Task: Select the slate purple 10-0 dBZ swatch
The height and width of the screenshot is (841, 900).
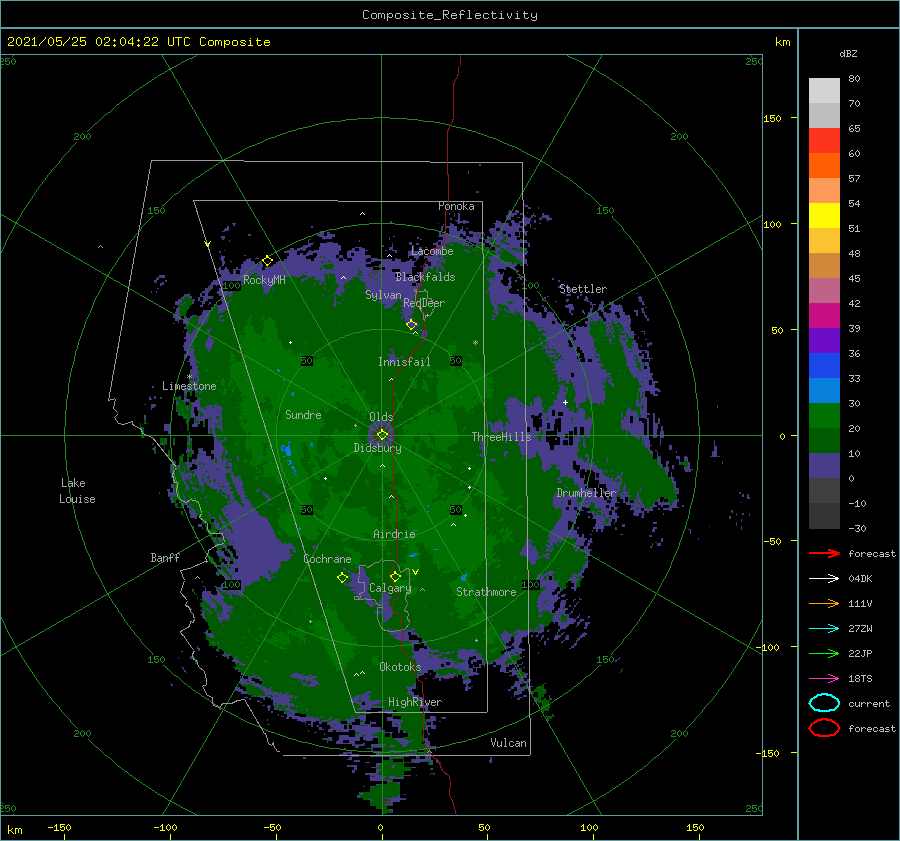Action: [824, 466]
